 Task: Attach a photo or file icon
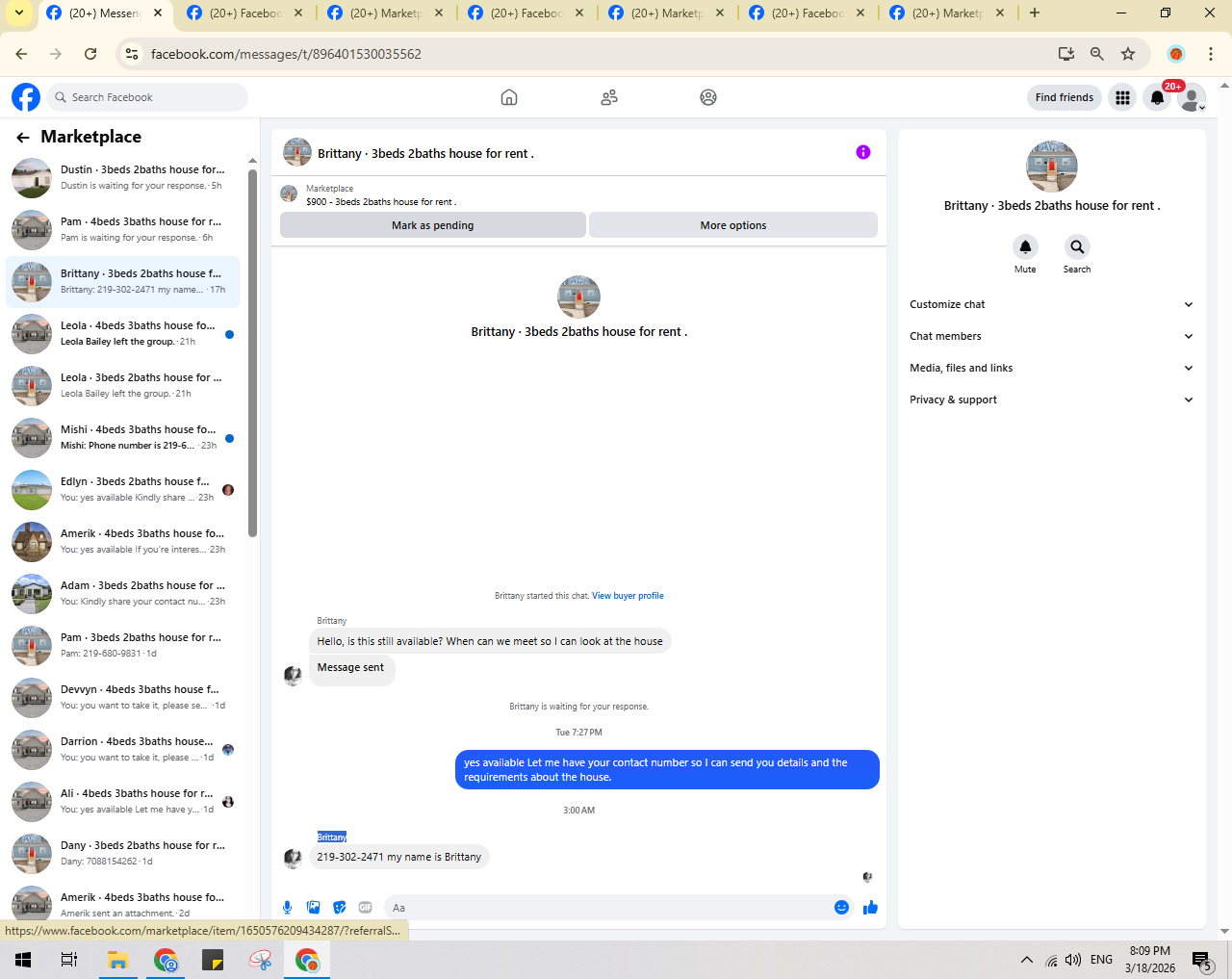pos(313,907)
